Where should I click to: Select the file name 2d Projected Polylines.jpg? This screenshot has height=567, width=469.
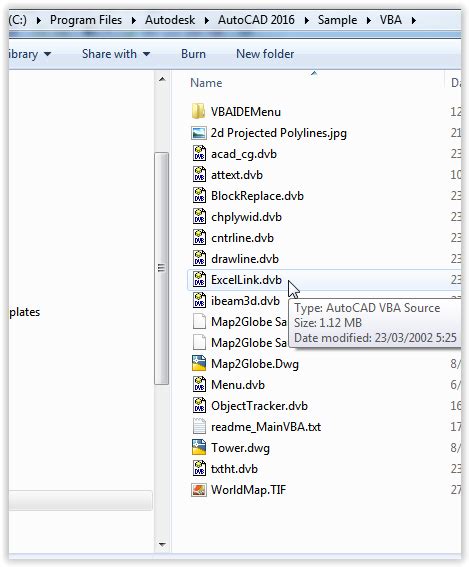pos(279,133)
